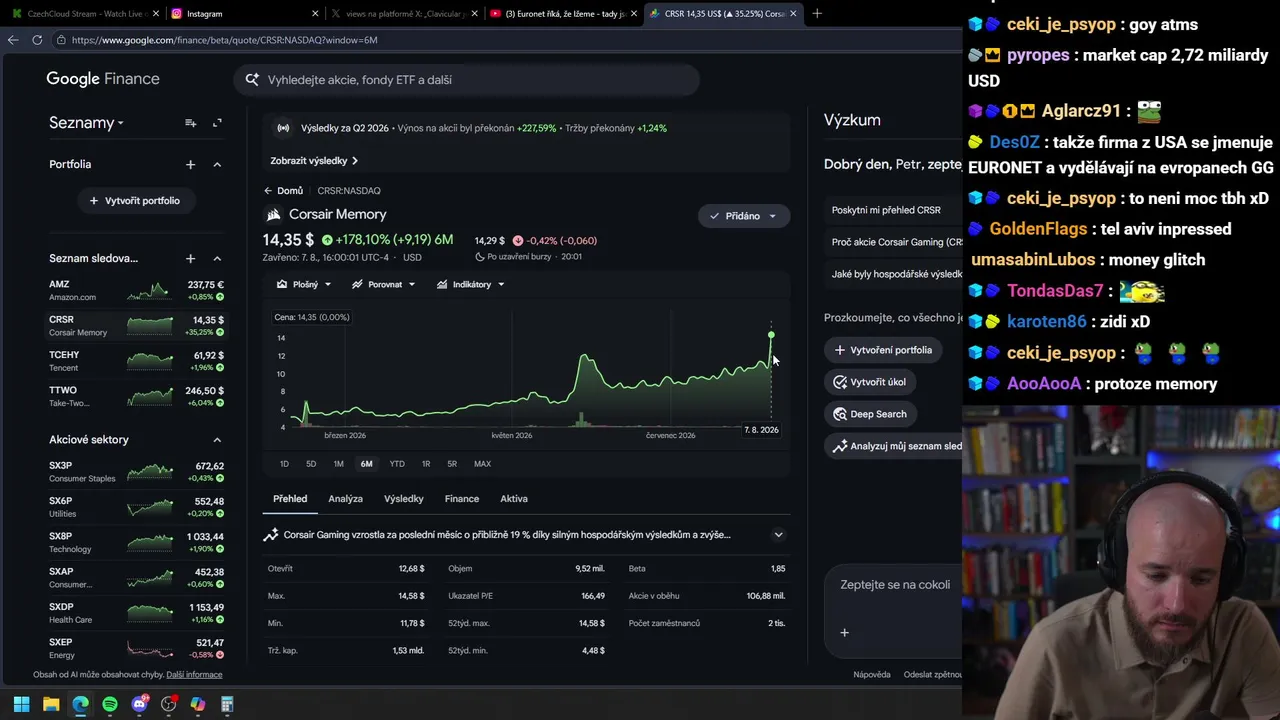This screenshot has width=1280, height=720.
Task: Open Discord from the taskbar
Action: pyautogui.click(x=139, y=704)
